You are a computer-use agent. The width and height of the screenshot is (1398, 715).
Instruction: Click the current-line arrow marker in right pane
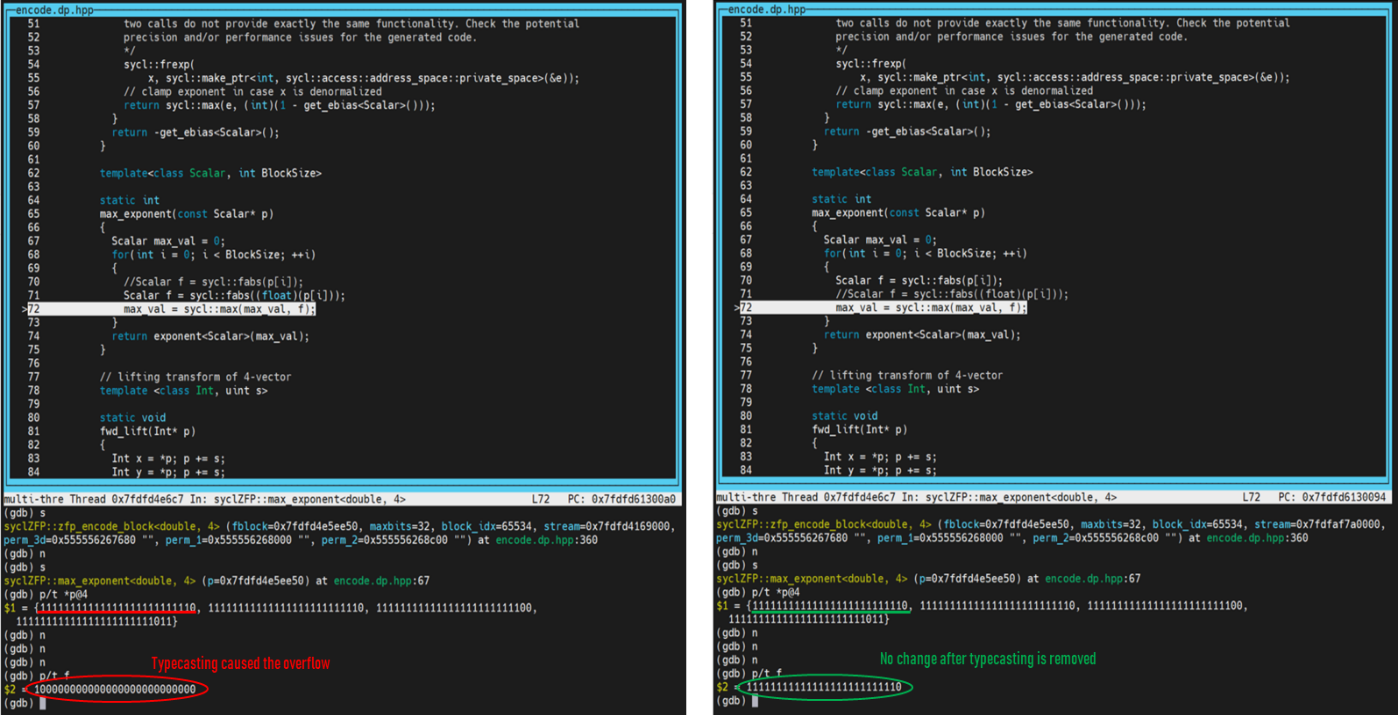click(736, 308)
